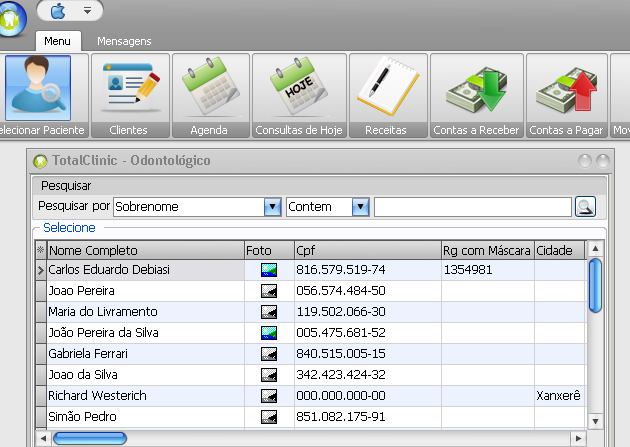Switch to the Mensagens tab

[124, 41]
